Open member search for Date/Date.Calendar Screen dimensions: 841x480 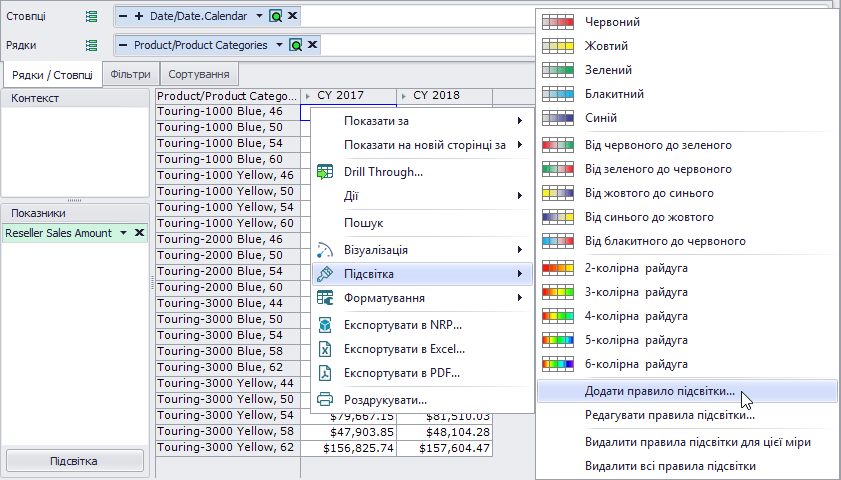276,16
